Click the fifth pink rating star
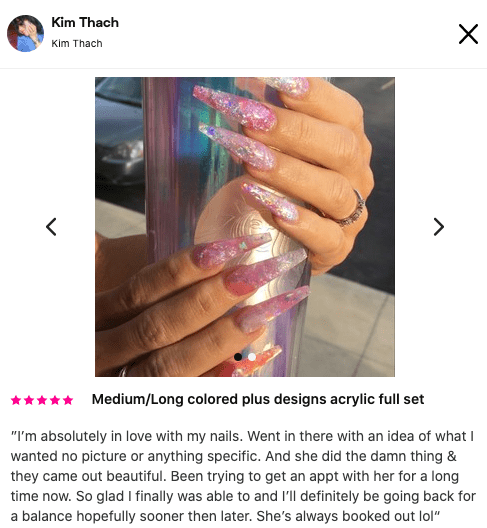The width and height of the screenshot is (487, 528). pyautogui.click(x=68, y=400)
